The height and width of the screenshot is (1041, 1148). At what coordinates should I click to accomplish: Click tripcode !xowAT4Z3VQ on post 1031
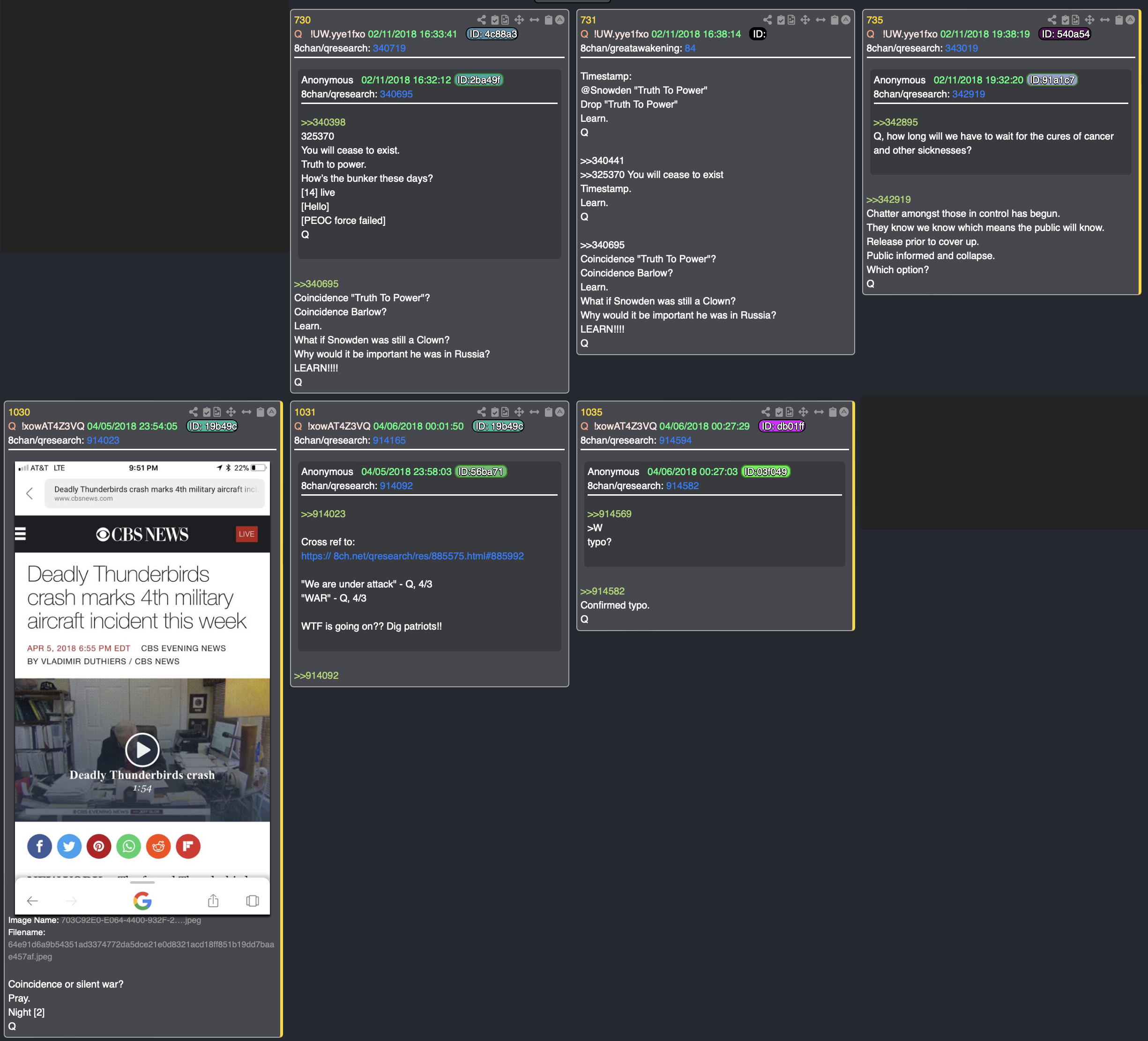click(339, 426)
